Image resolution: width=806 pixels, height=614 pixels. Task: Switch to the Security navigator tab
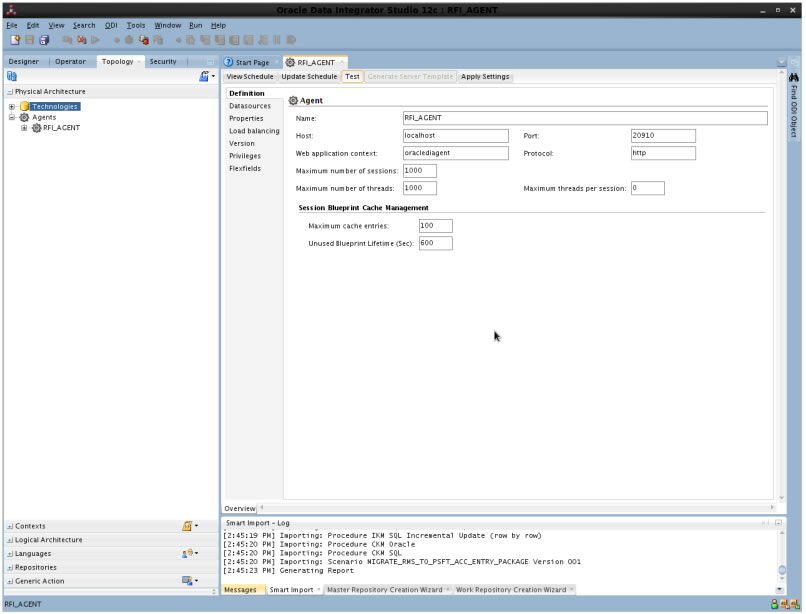point(163,62)
